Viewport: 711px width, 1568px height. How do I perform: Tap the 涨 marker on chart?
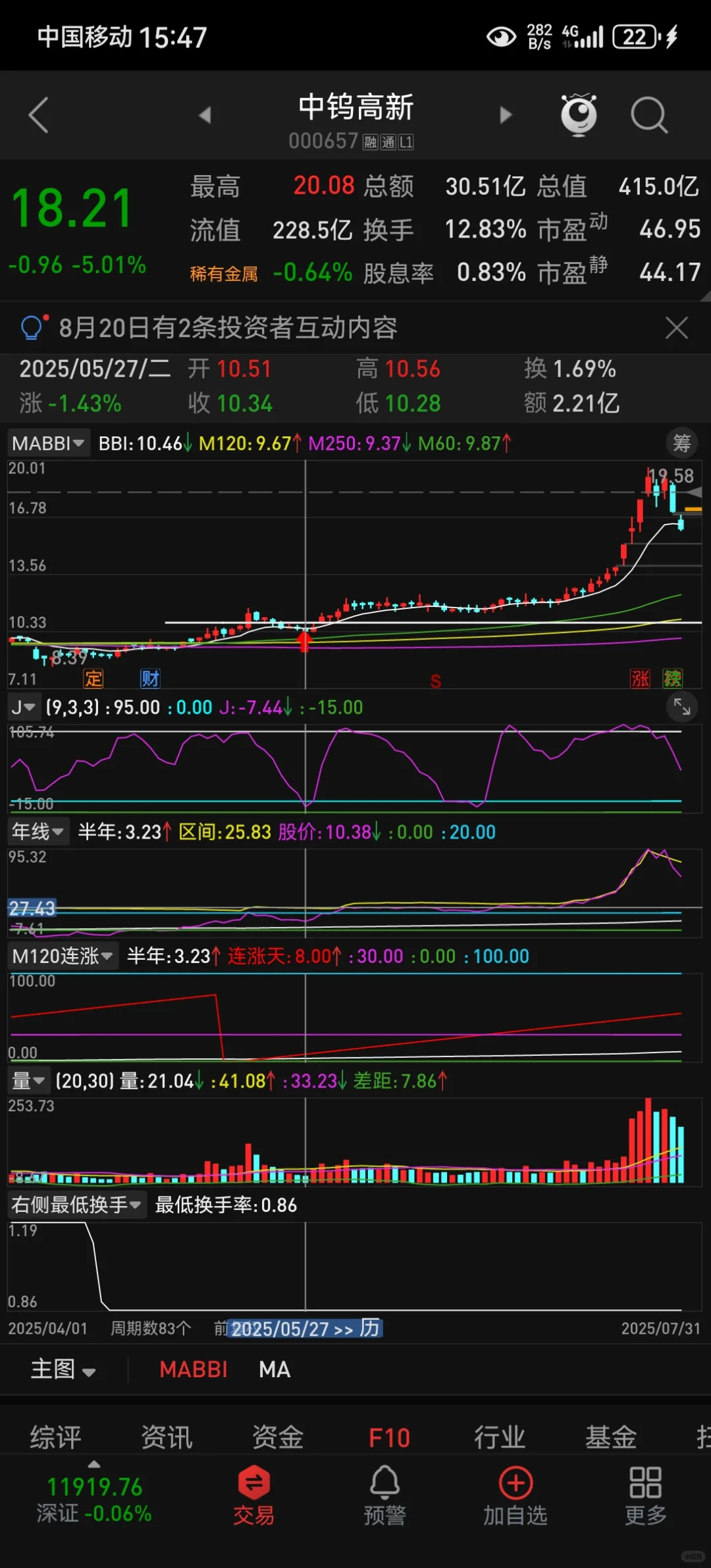[640, 678]
